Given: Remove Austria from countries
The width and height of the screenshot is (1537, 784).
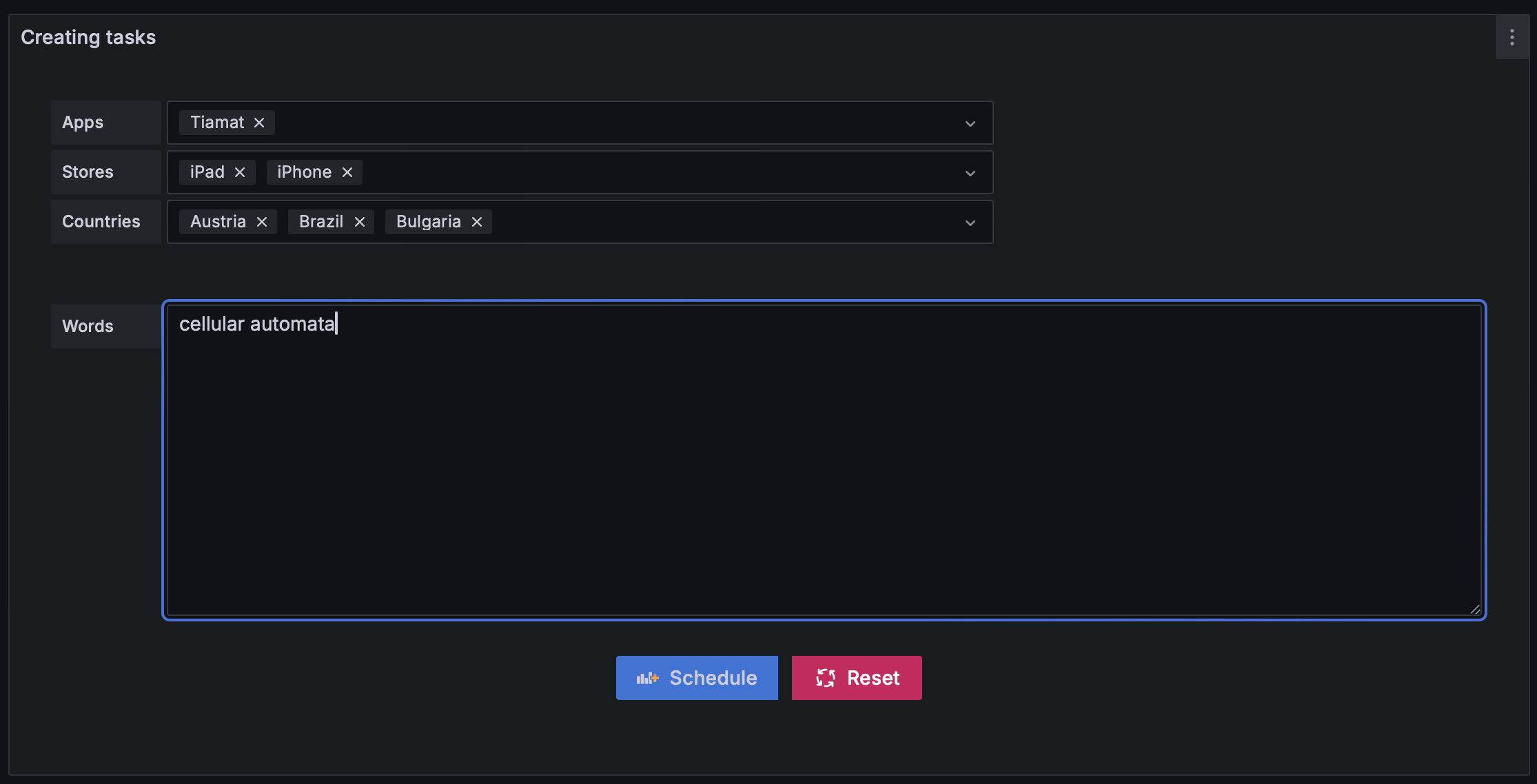Looking at the screenshot, I should pos(262,222).
